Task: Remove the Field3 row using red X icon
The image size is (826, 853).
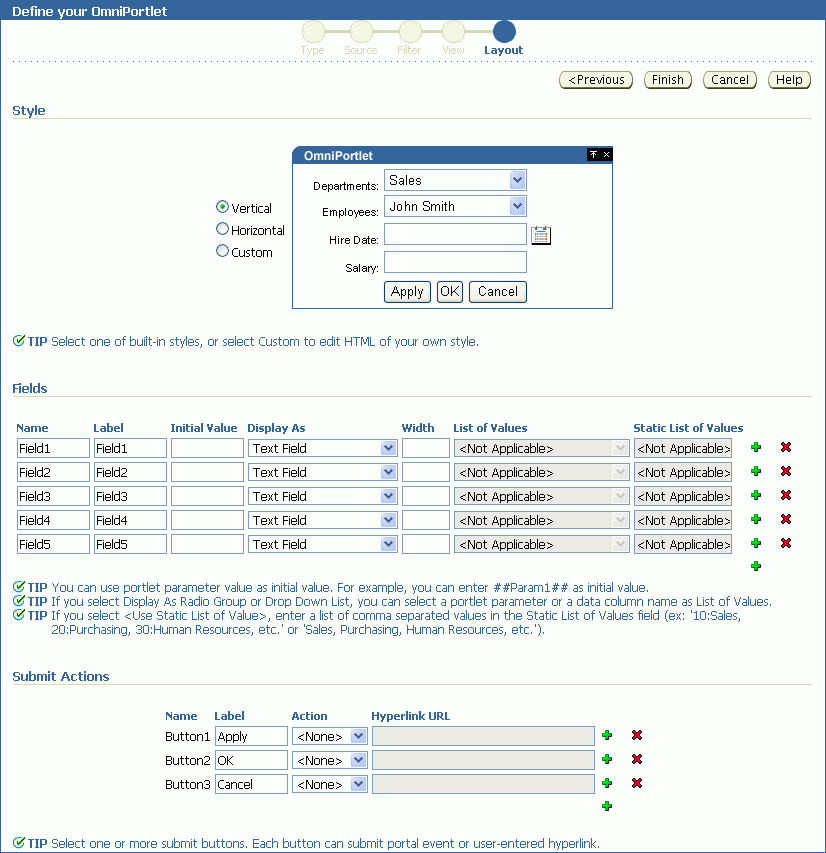Action: tap(786, 495)
